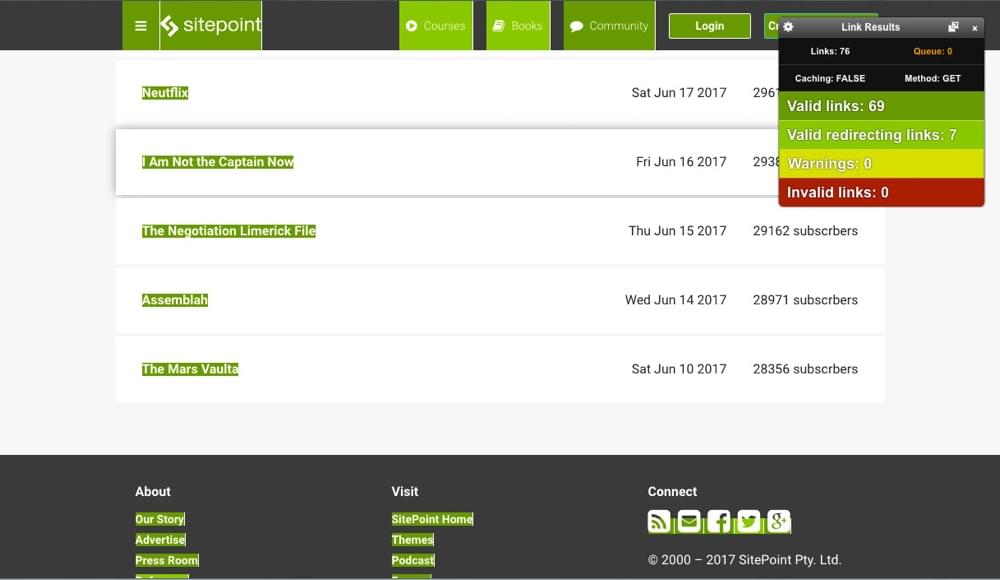Click the 'Wed Jun 14 2017' date
Screen dimensions: 1000x580
pyautogui.click(x=675, y=299)
